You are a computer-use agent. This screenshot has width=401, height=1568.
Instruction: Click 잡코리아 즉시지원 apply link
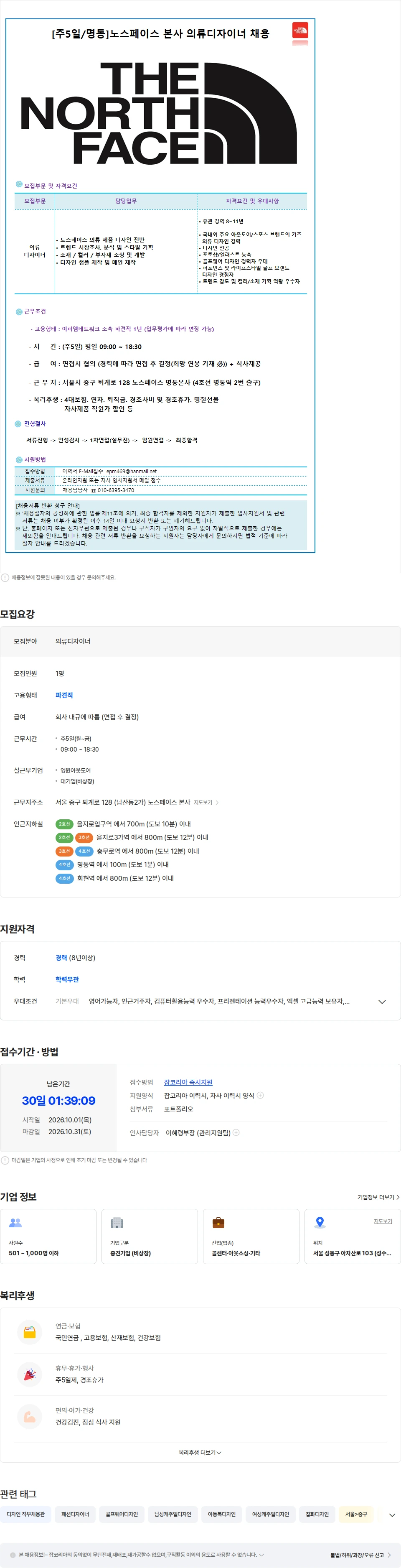click(x=188, y=1082)
